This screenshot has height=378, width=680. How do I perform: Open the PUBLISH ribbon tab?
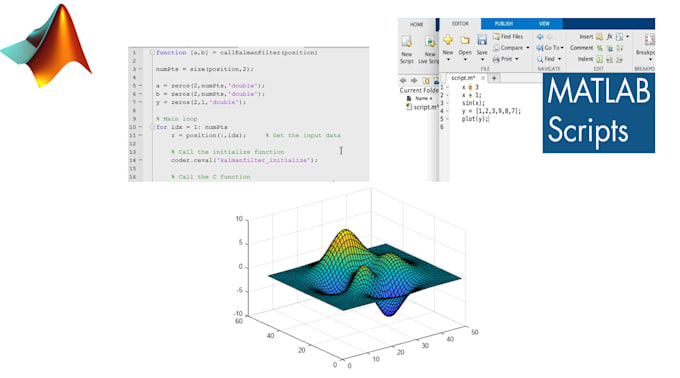coord(503,24)
